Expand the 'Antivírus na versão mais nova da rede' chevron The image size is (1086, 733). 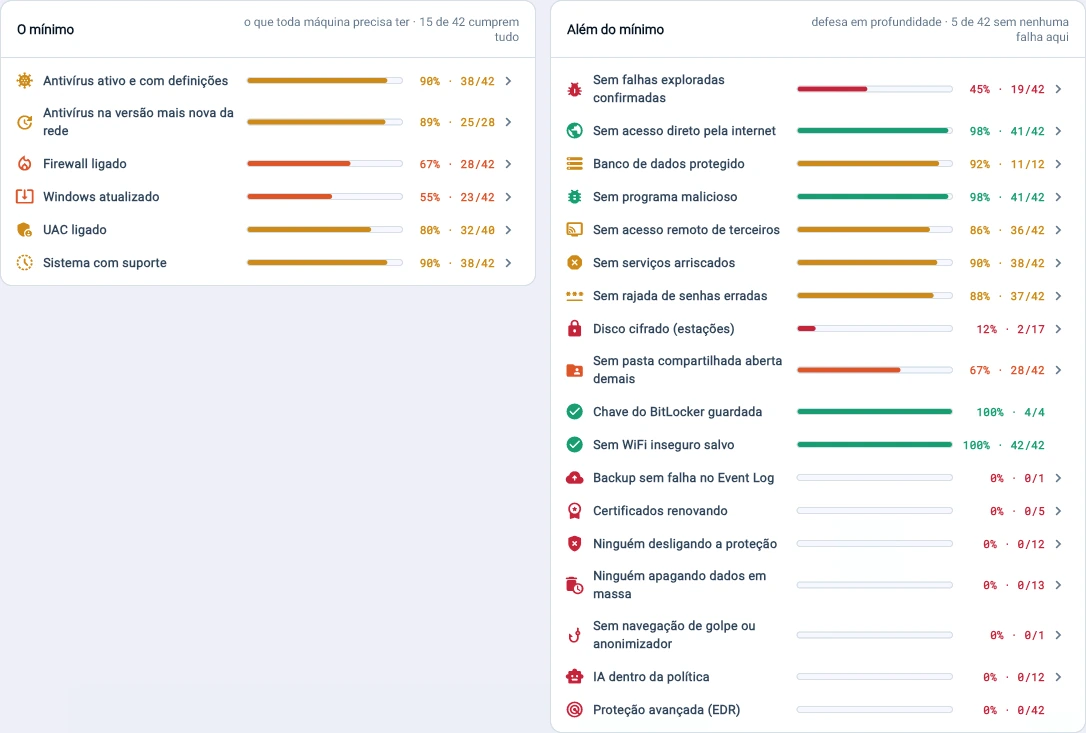pyautogui.click(x=508, y=122)
